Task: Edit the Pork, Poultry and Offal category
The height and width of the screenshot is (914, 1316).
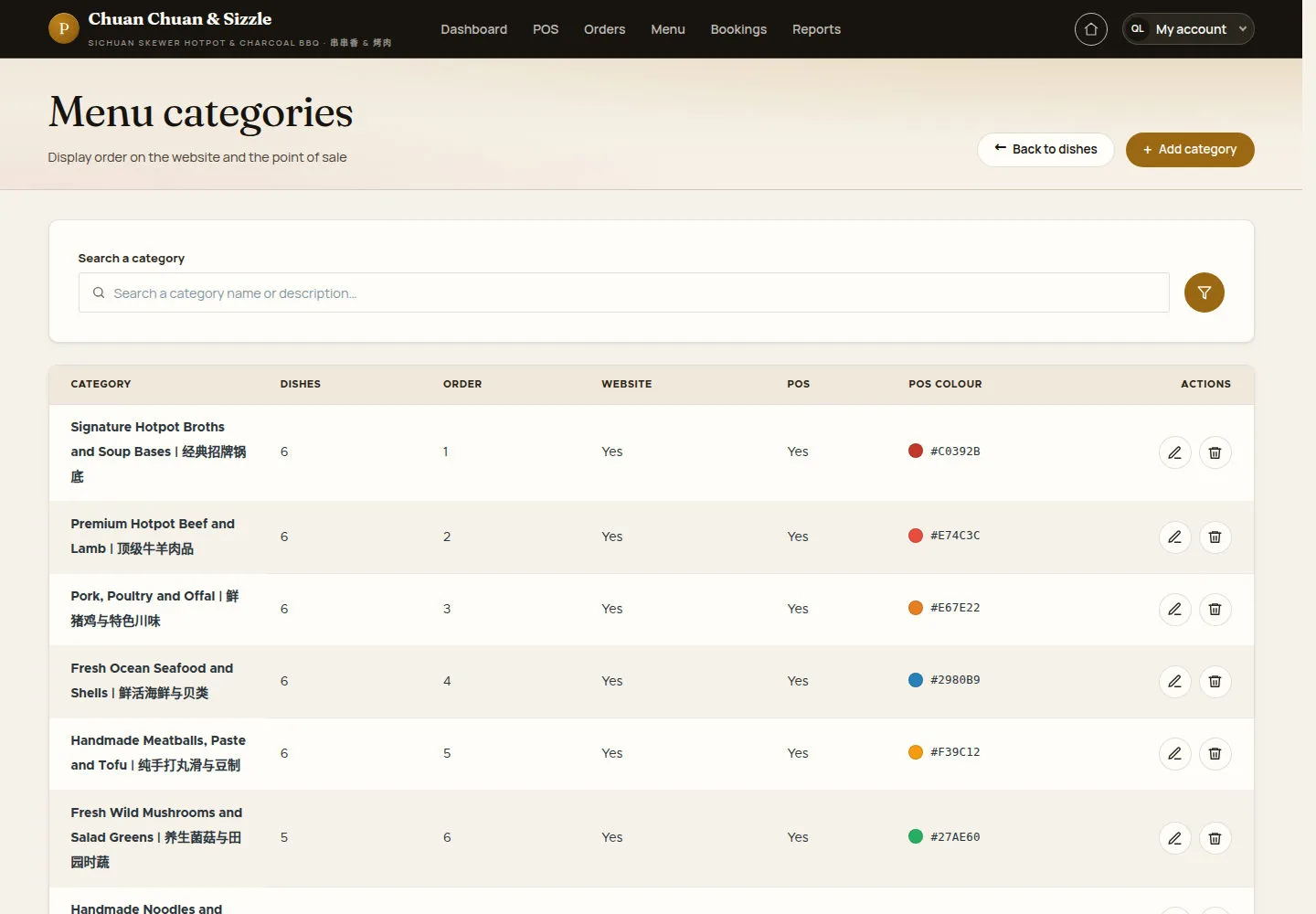Action: (x=1174, y=609)
